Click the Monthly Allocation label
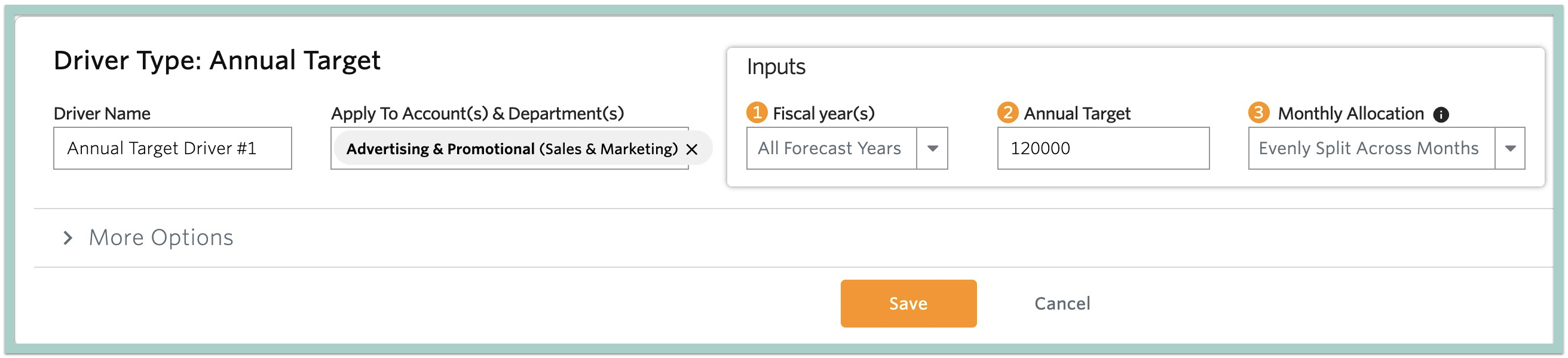Image resolution: width=1568 pixels, height=358 pixels. click(1350, 114)
